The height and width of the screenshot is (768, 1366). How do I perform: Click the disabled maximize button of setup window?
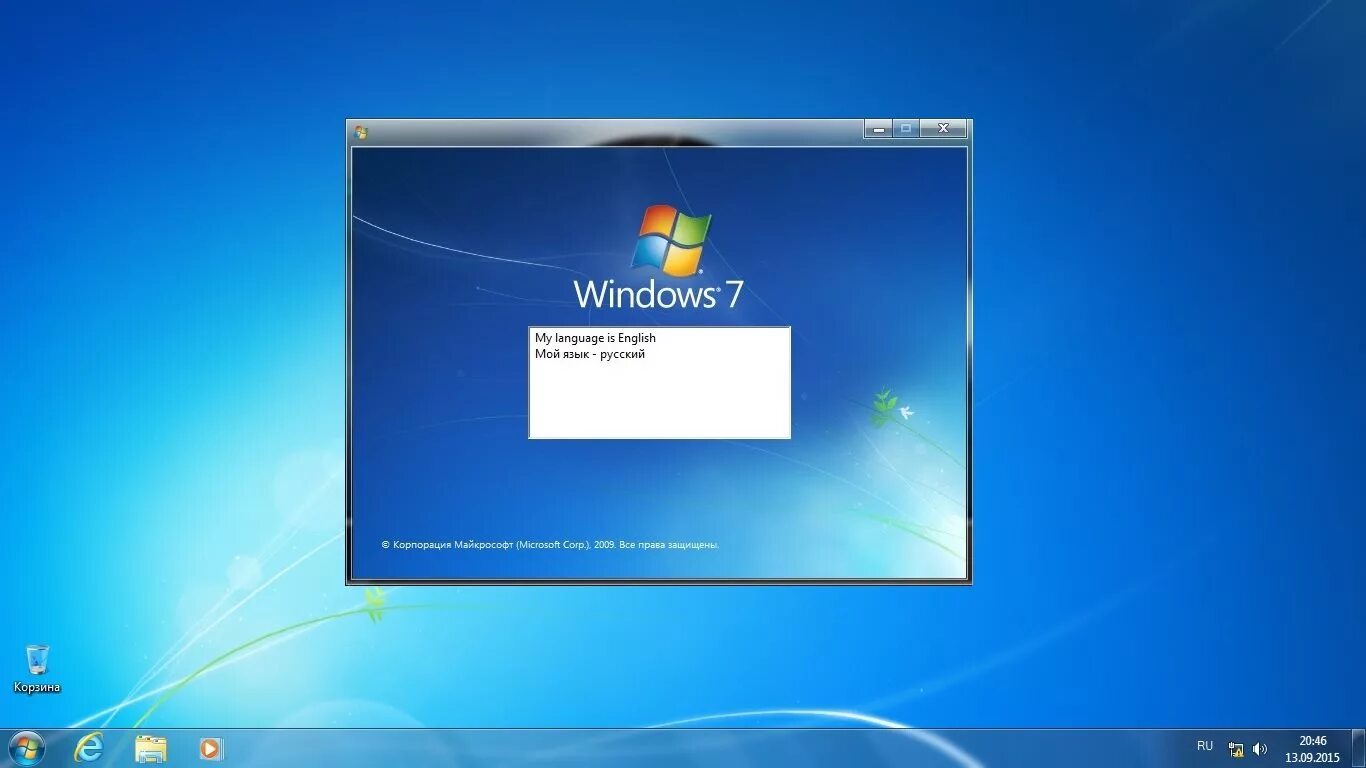tap(906, 129)
